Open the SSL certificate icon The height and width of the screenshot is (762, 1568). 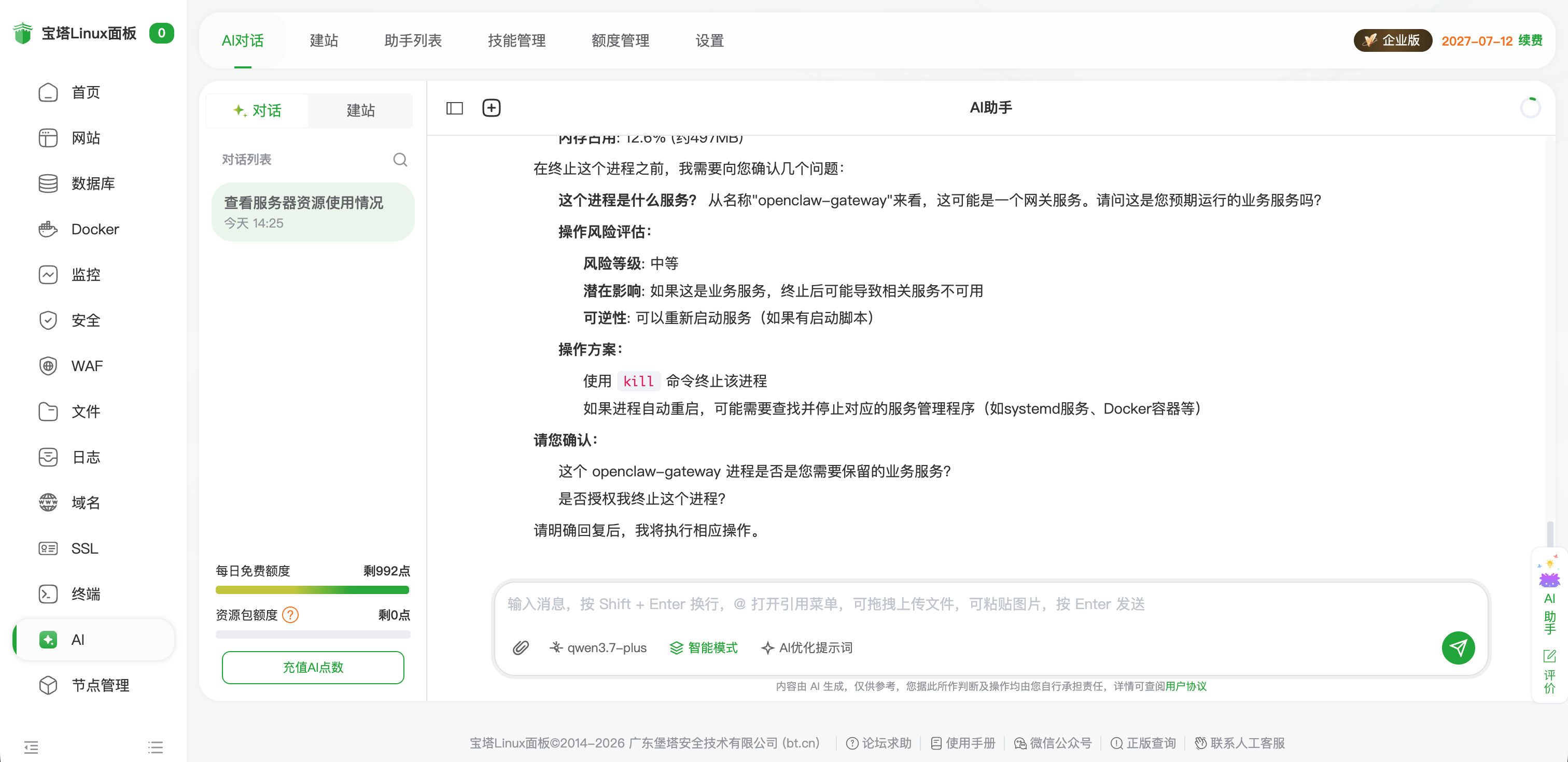click(48, 548)
